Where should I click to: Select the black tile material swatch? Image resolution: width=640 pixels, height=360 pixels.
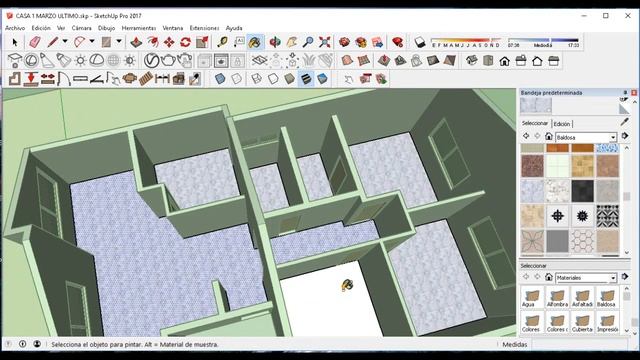pyautogui.click(x=582, y=191)
